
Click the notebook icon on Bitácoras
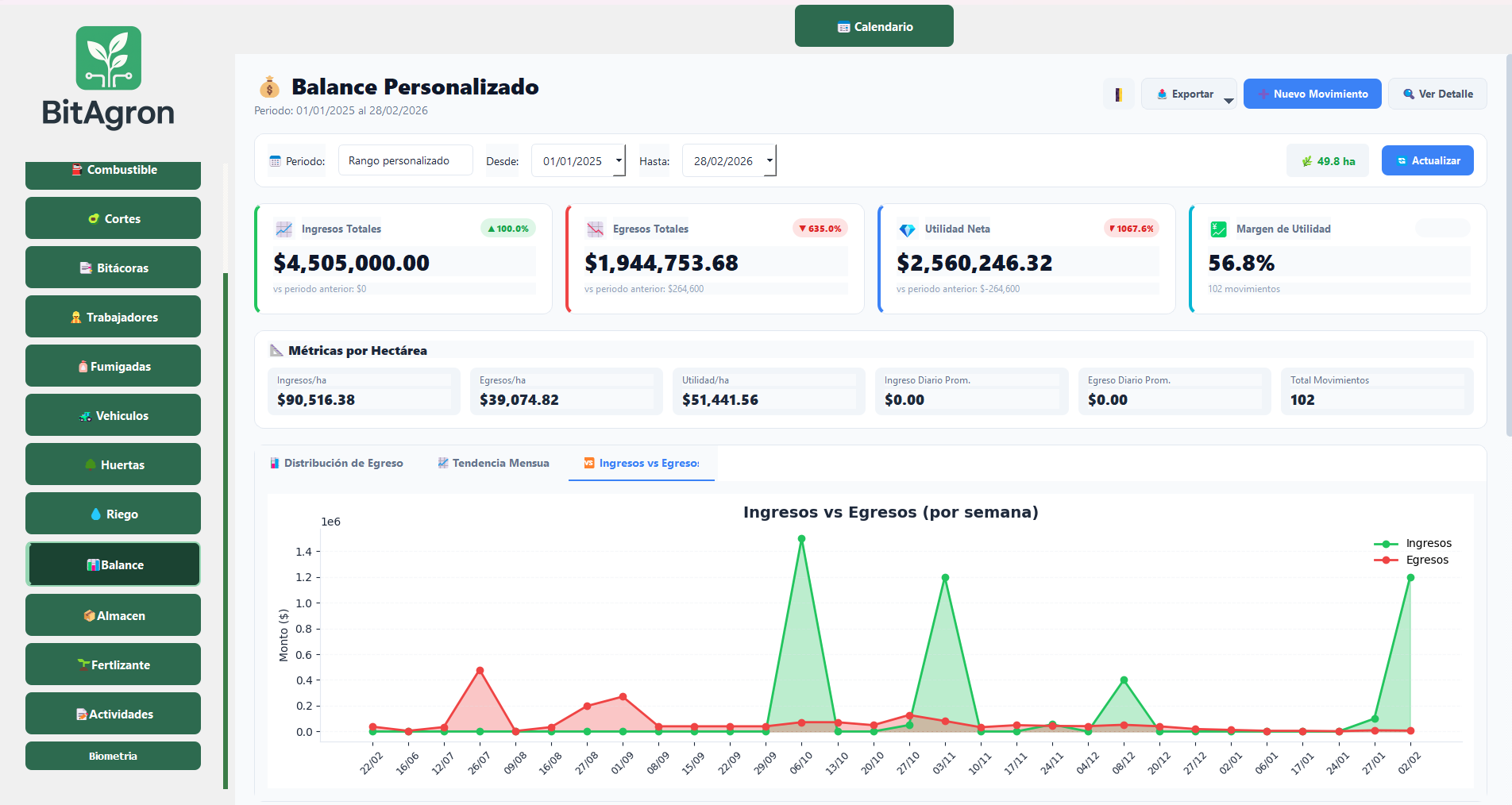click(x=86, y=268)
